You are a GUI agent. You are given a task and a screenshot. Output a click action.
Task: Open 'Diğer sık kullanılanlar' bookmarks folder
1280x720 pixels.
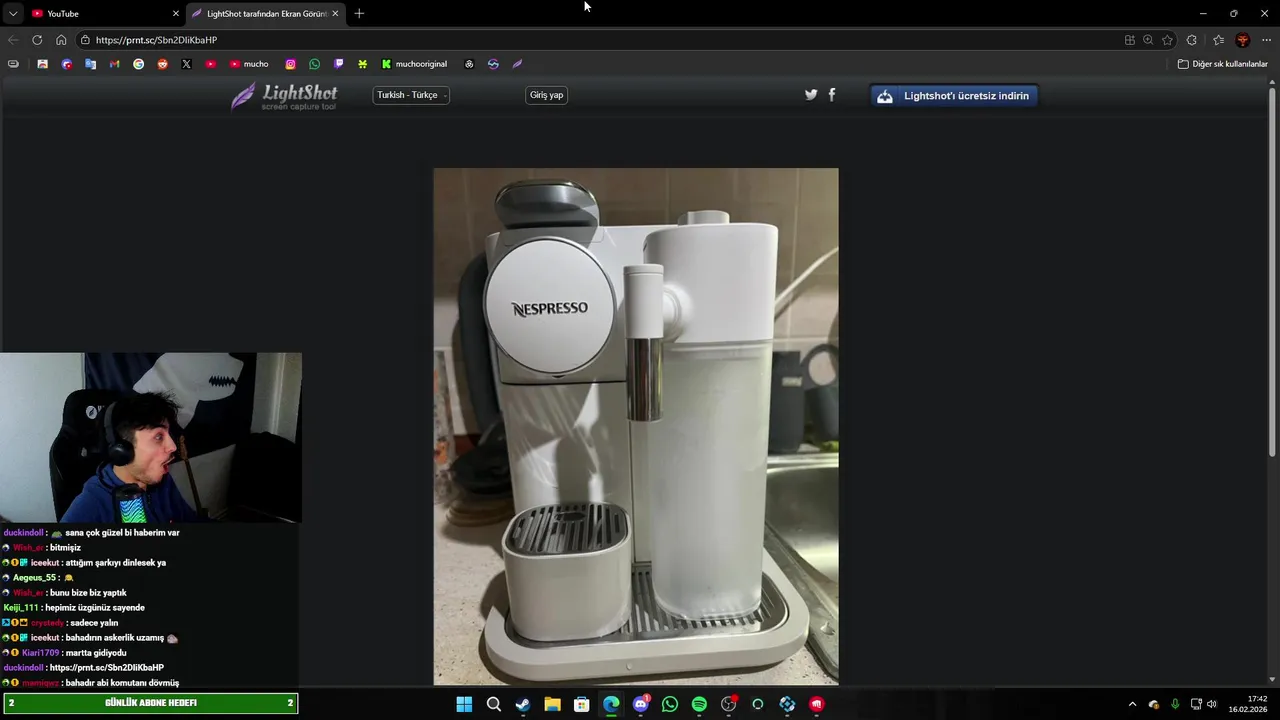pyautogui.click(x=1222, y=64)
